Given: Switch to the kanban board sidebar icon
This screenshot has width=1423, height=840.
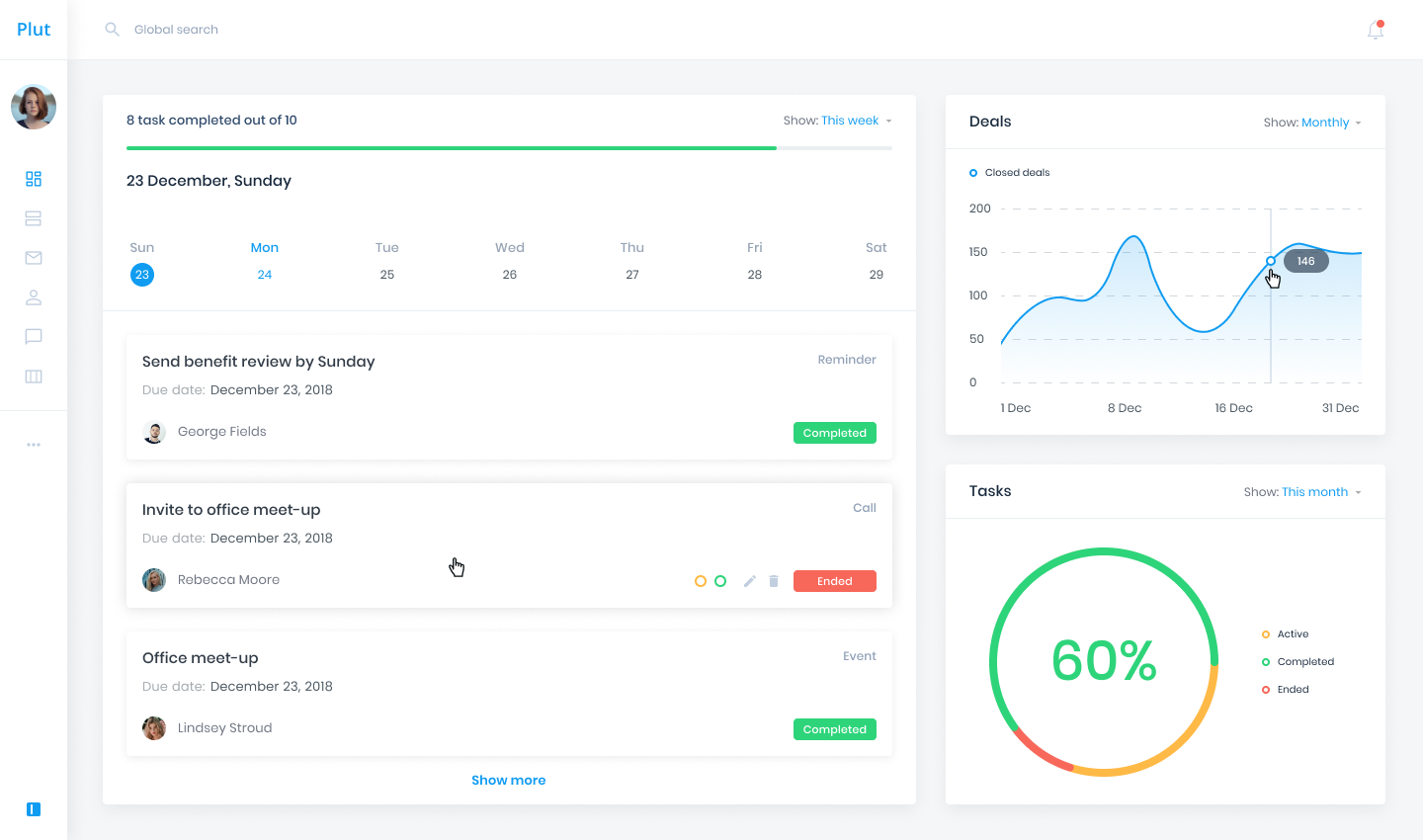Looking at the screenshot, I should click(34, 377).
